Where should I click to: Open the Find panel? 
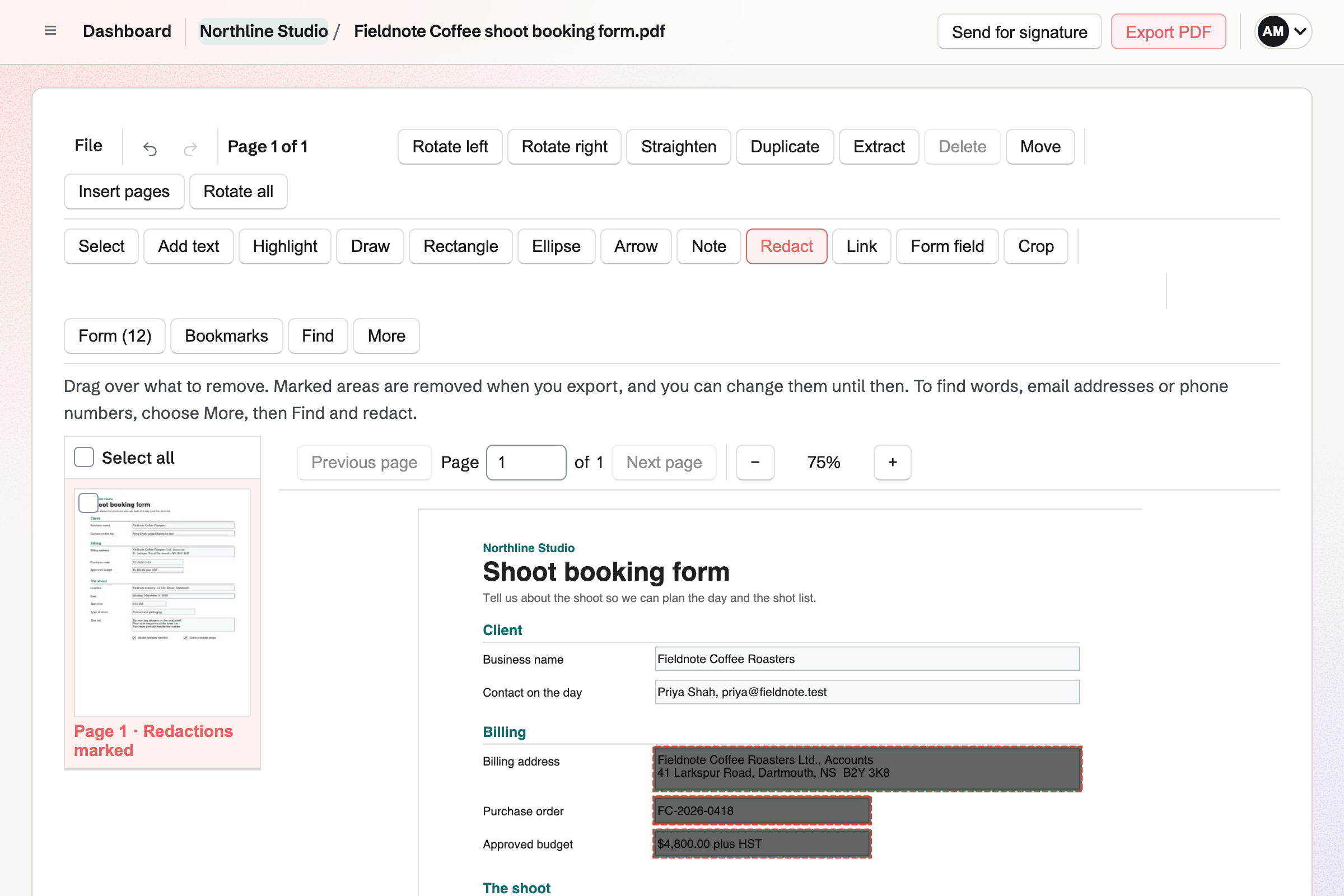point(318,336)
